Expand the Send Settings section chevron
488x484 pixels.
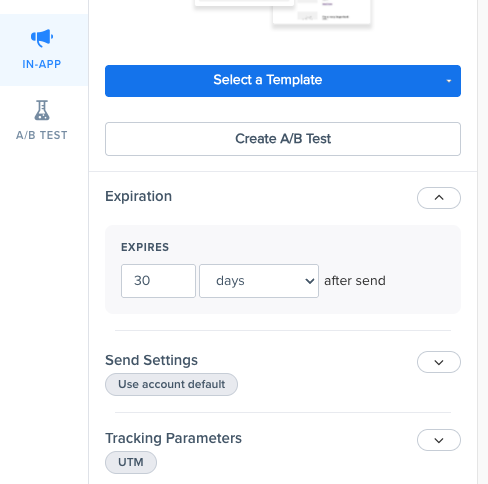439,362
